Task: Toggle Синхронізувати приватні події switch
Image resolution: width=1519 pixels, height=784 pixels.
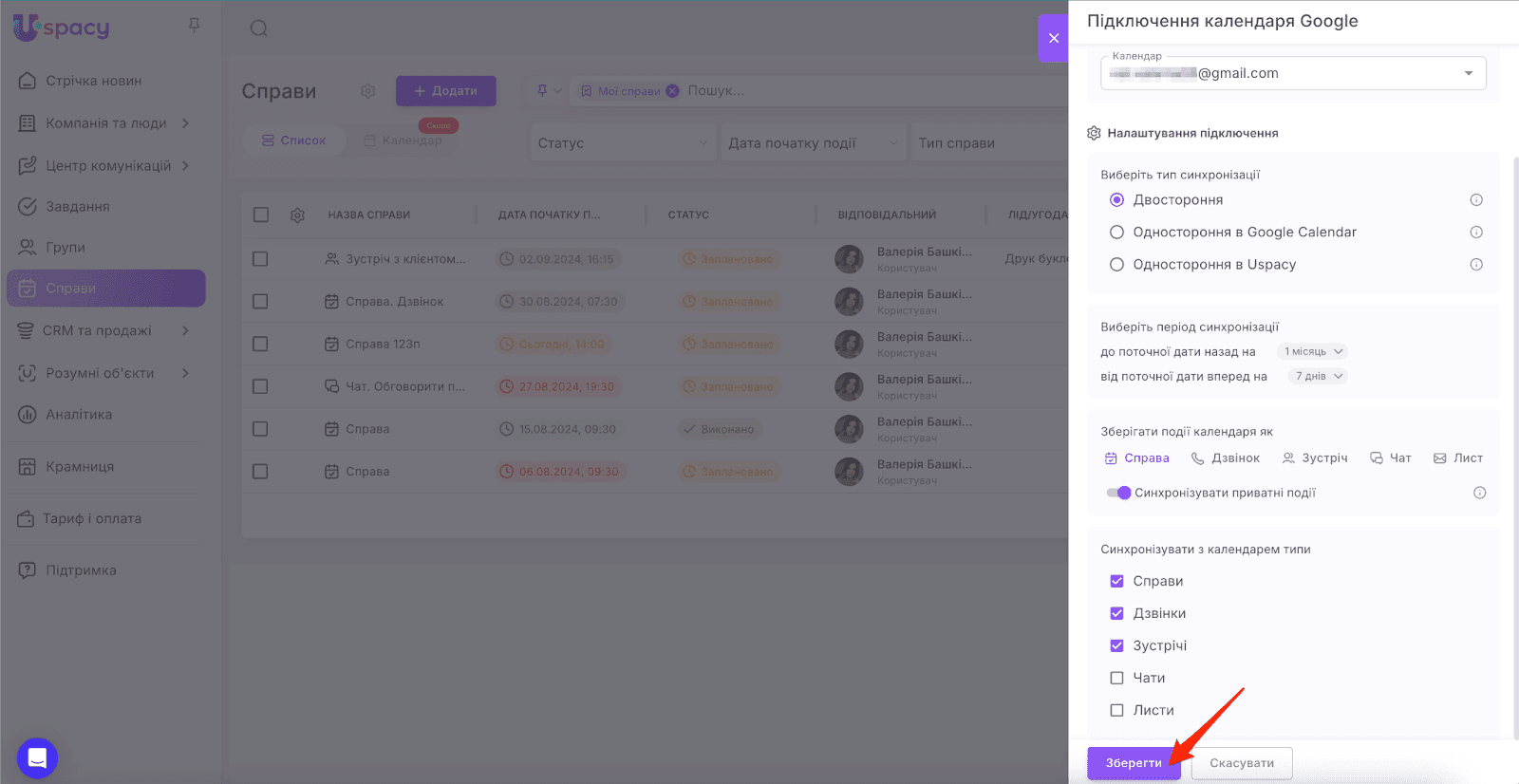Action: (1118, 493)
